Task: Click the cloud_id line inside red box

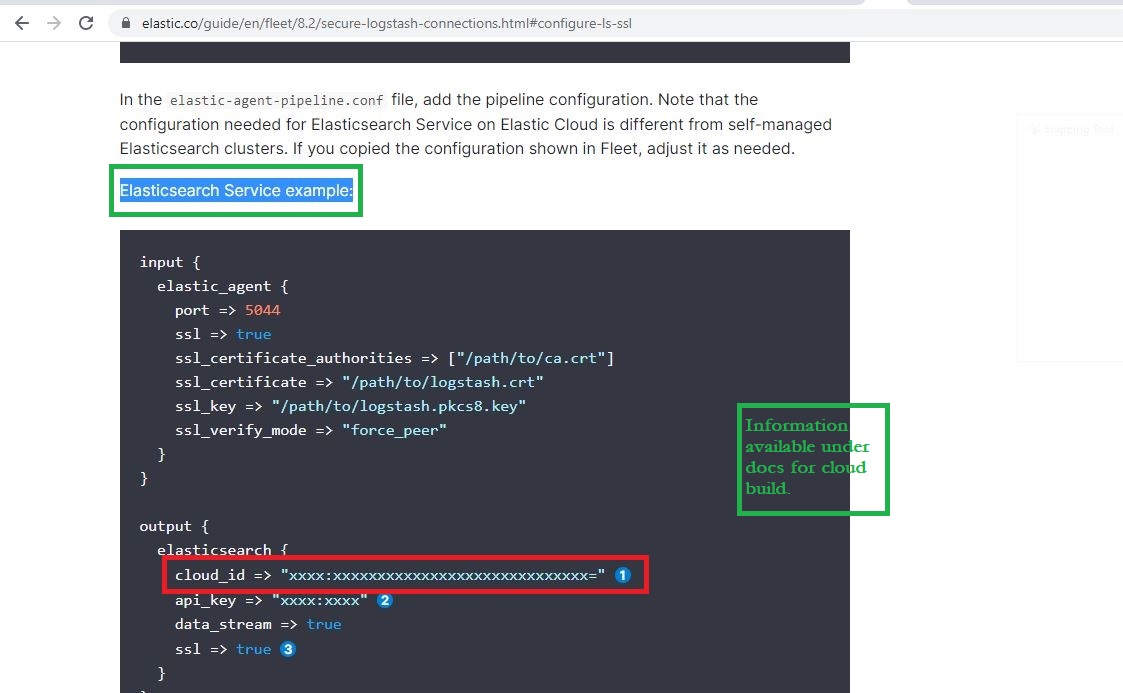Action: (x=390, y=575)
